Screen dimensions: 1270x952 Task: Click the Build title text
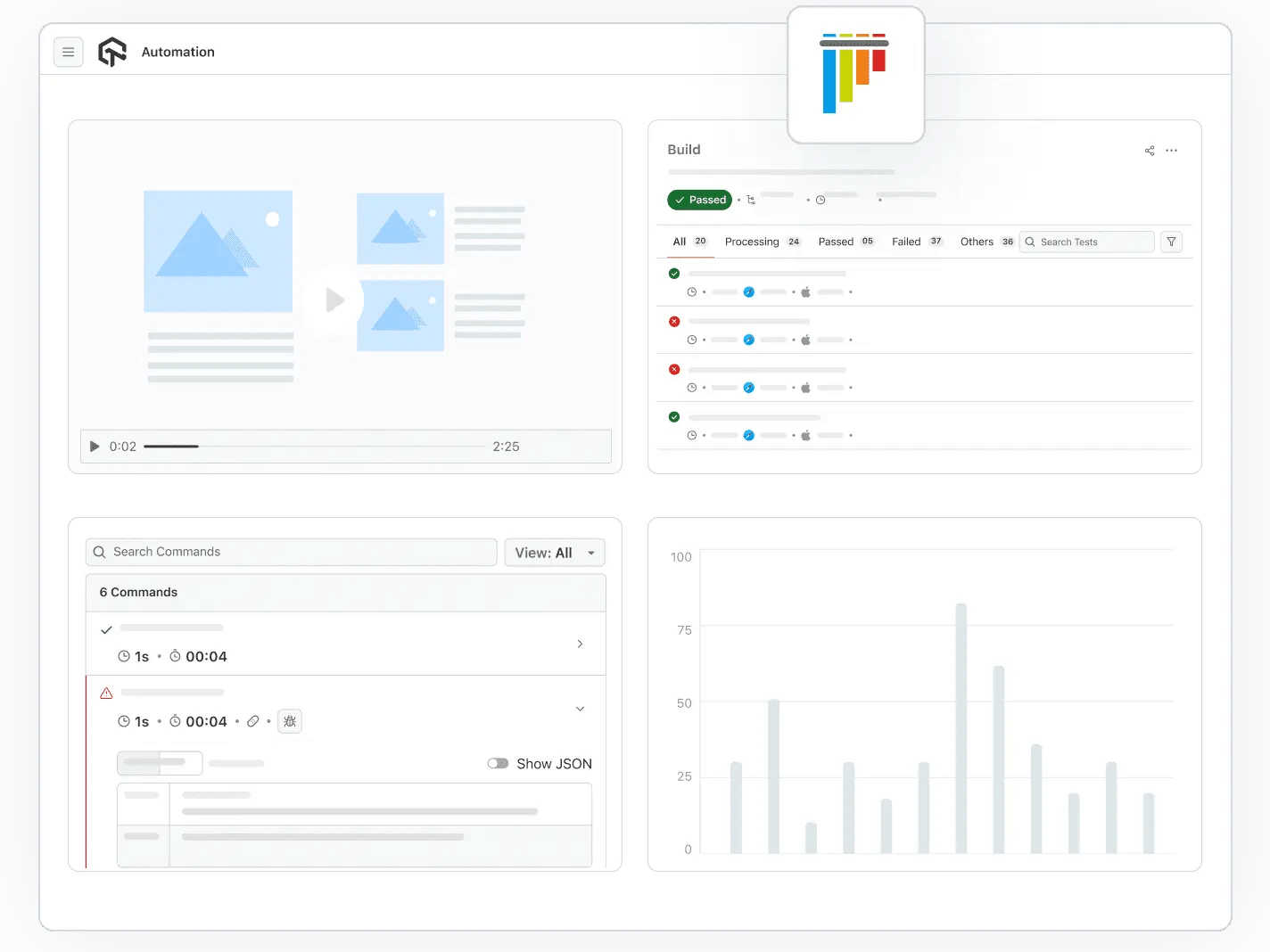(684, 150)
